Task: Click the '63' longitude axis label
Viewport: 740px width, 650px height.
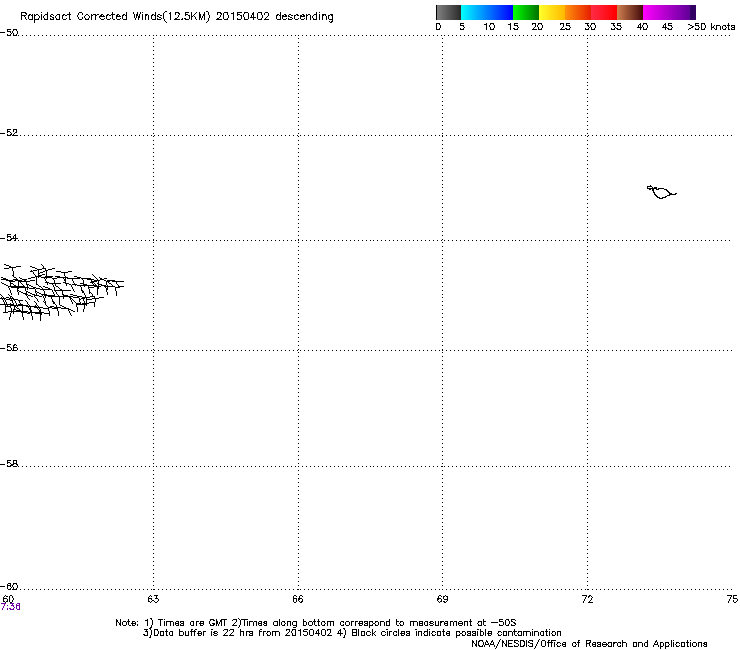Action: point(153,599)
